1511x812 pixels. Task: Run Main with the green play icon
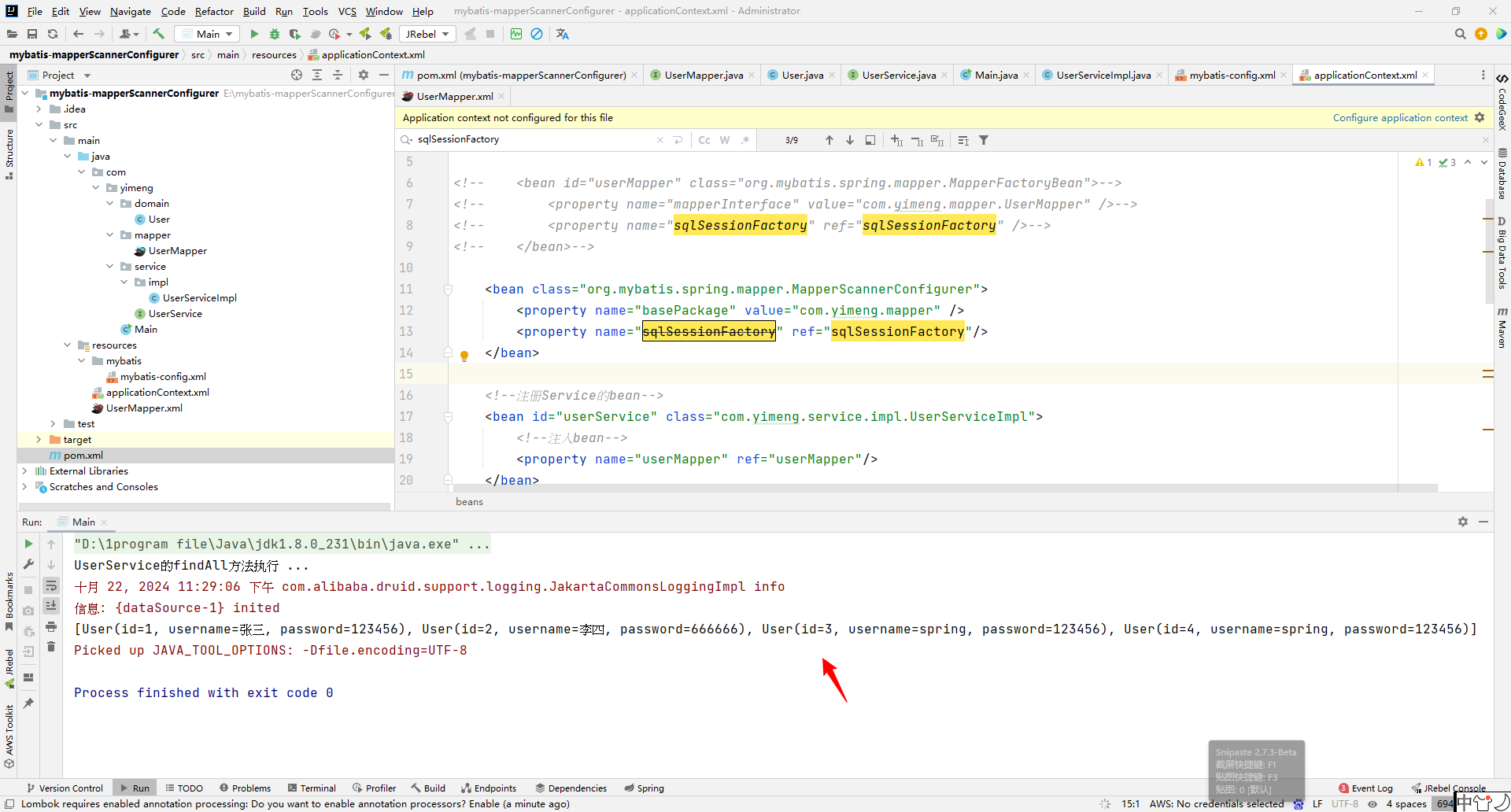(254, 34)
